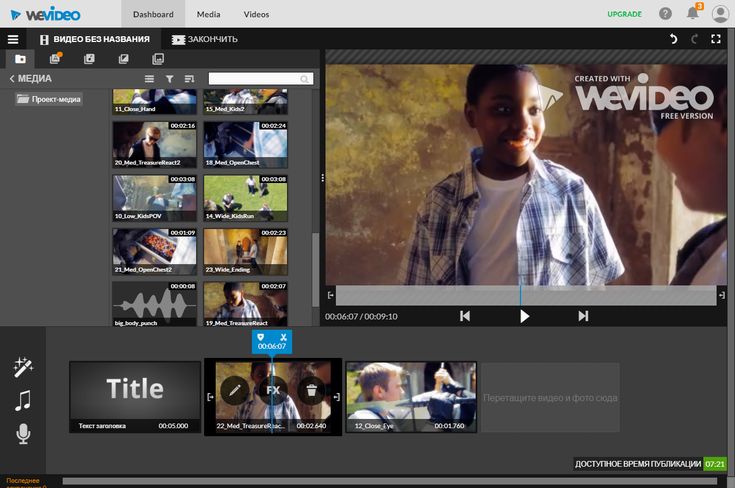Open the music note audio library

click(x=23, y=401)
